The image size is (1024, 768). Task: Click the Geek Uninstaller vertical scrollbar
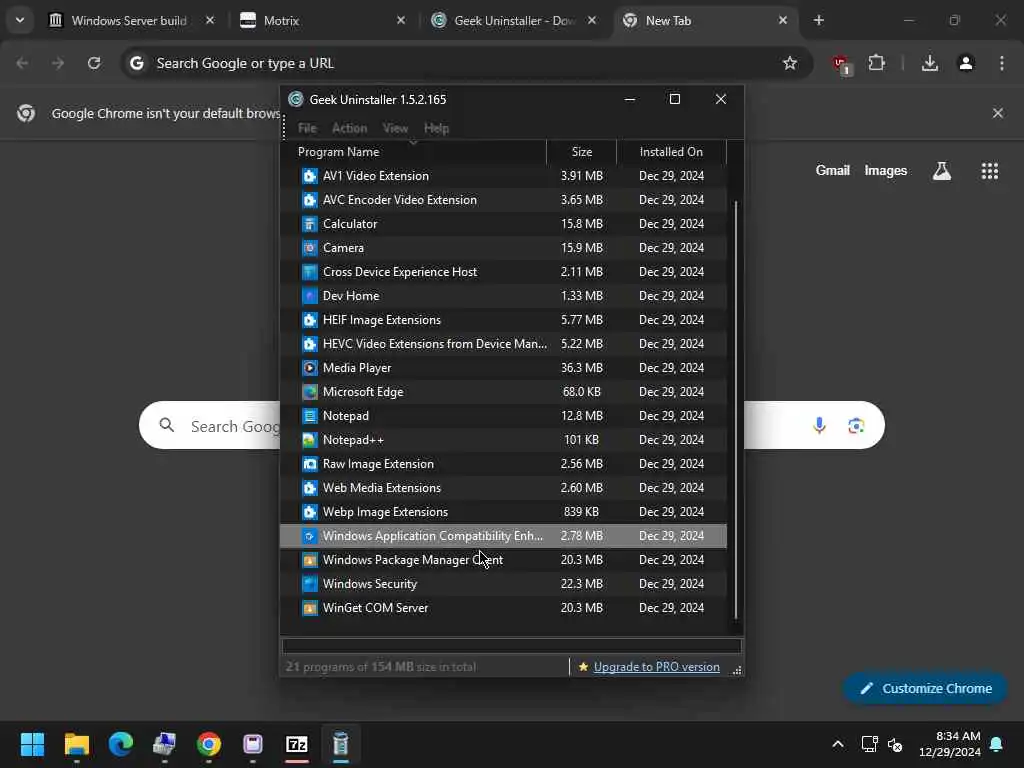pyautogui.click(x=736, y=409)
